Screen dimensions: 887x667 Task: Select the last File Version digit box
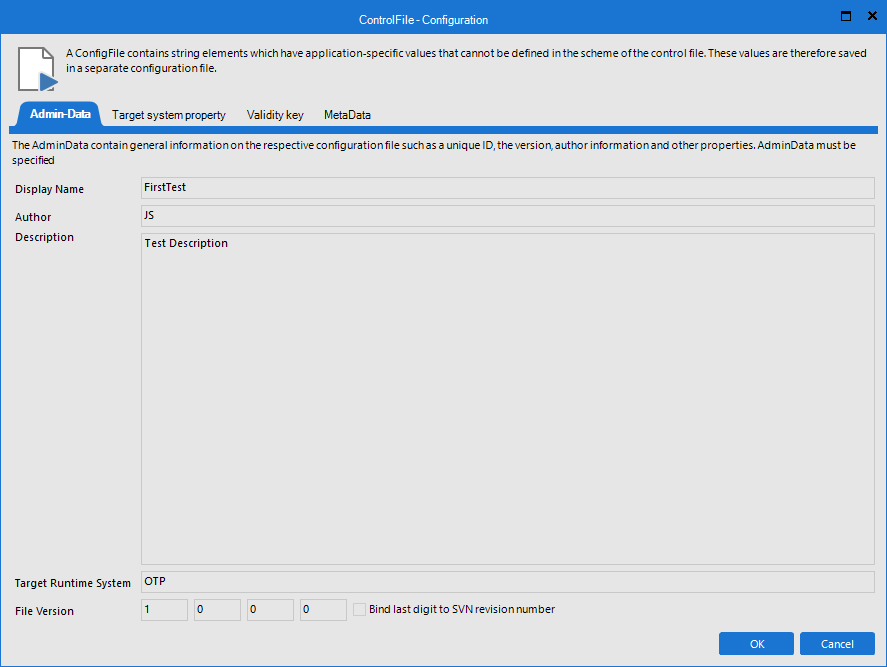tap(322, 609)
